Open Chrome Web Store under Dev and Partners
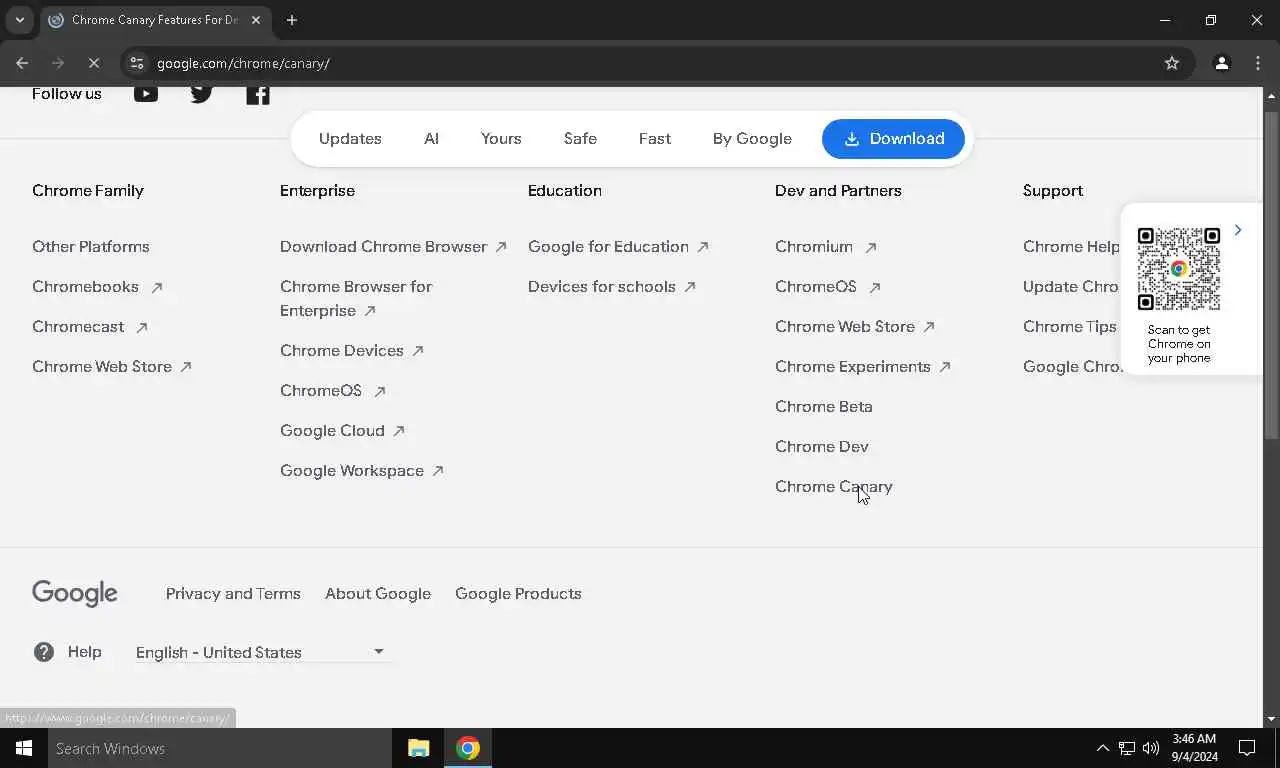 (855, 327)
